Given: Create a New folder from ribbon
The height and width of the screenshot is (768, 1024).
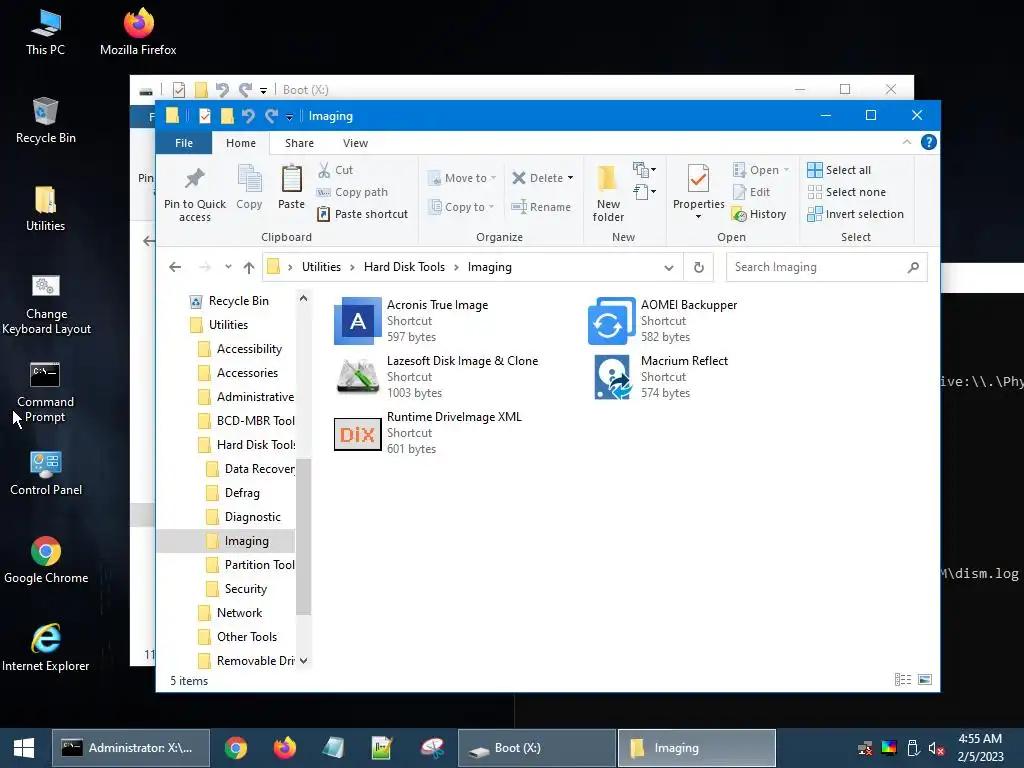Looking at the screenshot, I should 608,193.
